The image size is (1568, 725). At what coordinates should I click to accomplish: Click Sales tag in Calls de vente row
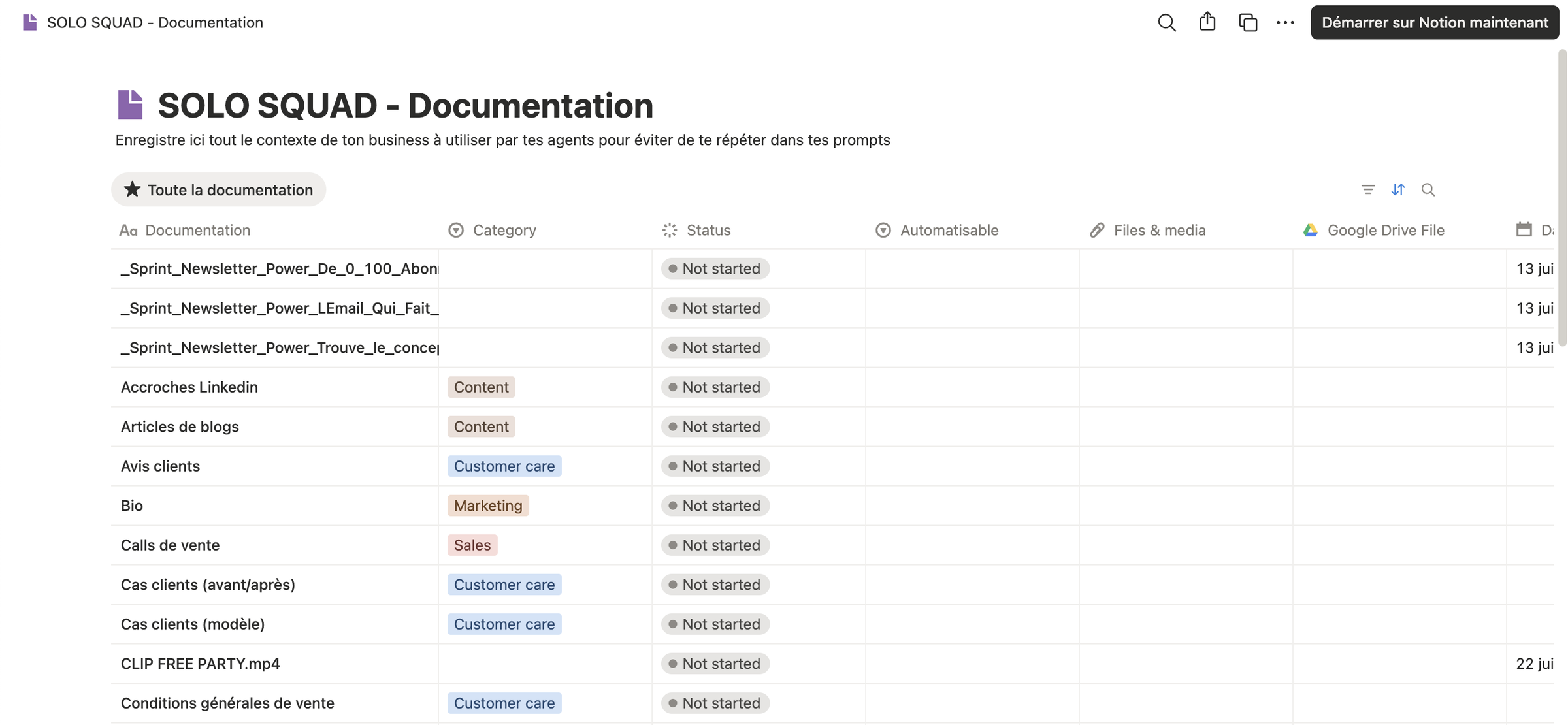click(472, 545)
